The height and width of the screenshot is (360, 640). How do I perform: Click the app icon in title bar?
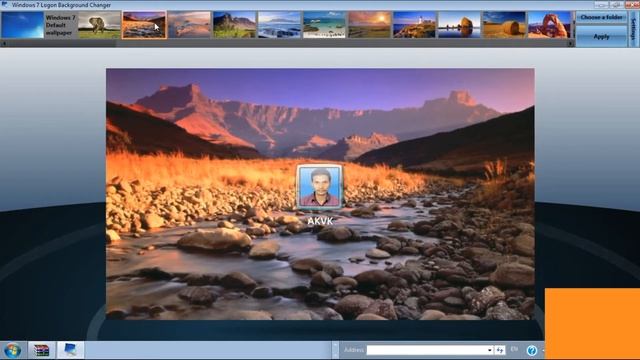pyautogui.click(x=4, y=5)
